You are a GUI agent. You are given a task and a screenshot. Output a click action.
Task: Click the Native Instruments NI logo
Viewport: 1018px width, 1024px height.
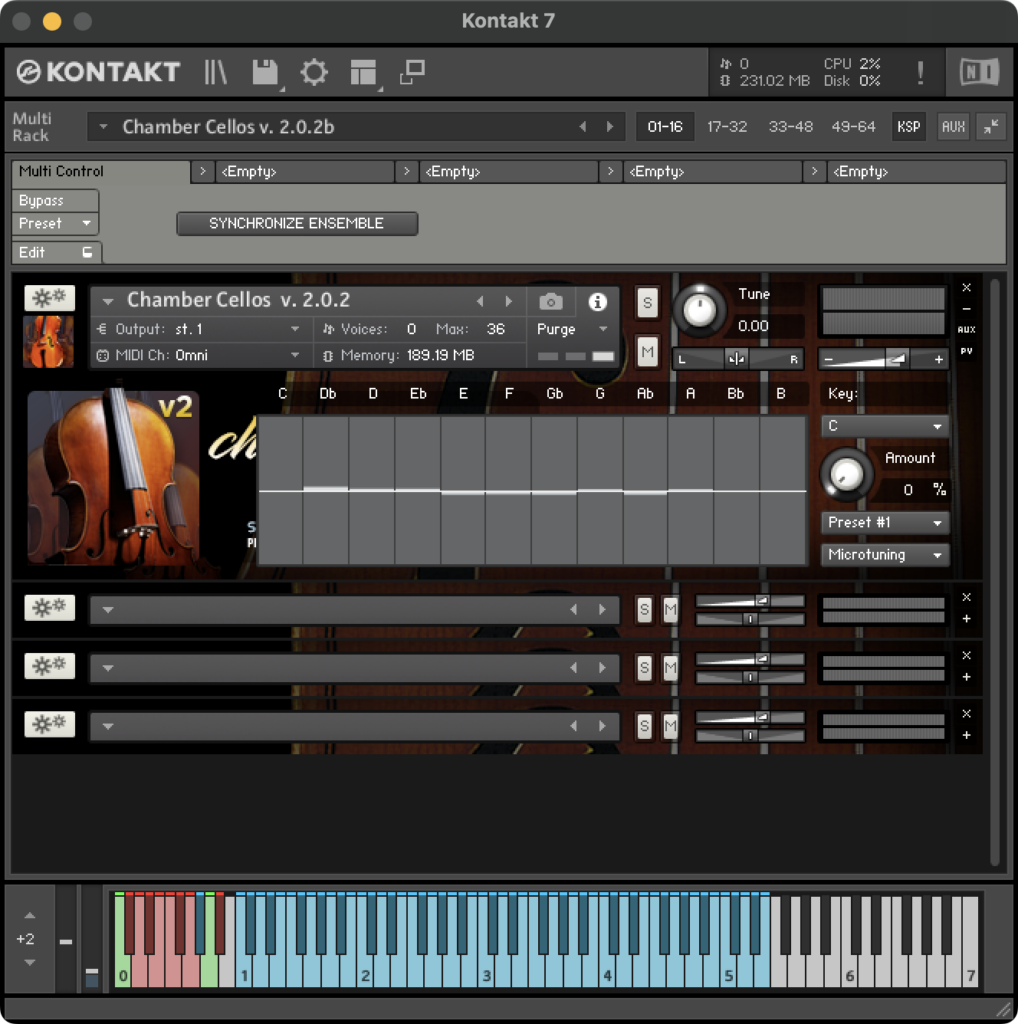979,72
